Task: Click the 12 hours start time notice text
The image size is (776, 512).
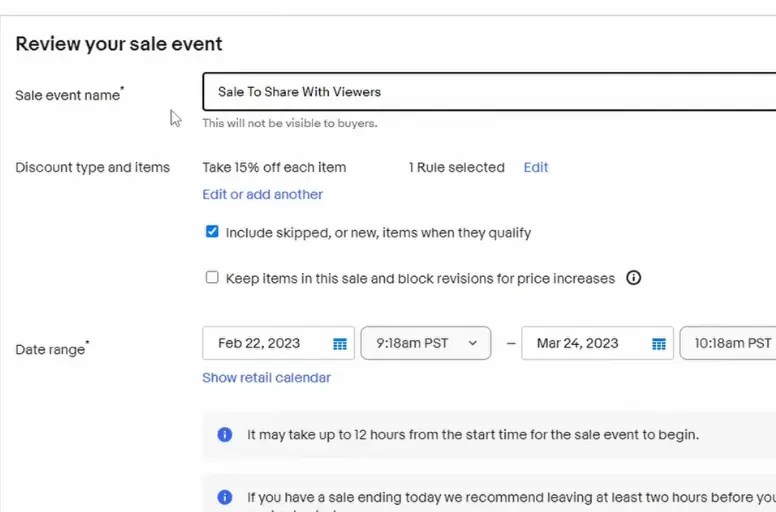Action: pyautogui.click(x=473, y=435)
